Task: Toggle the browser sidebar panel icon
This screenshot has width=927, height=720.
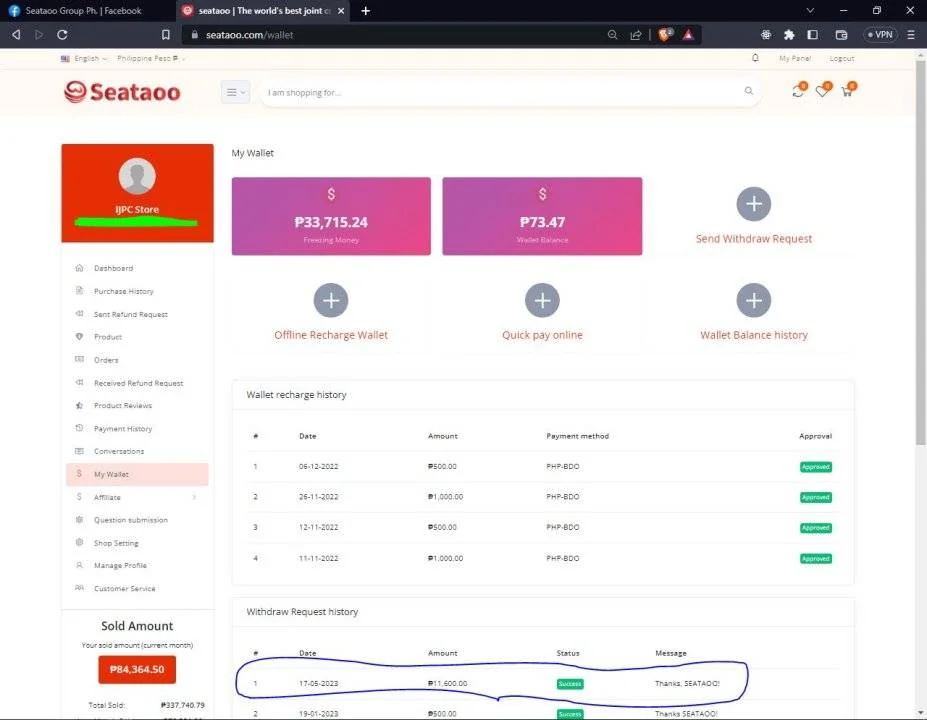Action: click(x=812, y=35)
